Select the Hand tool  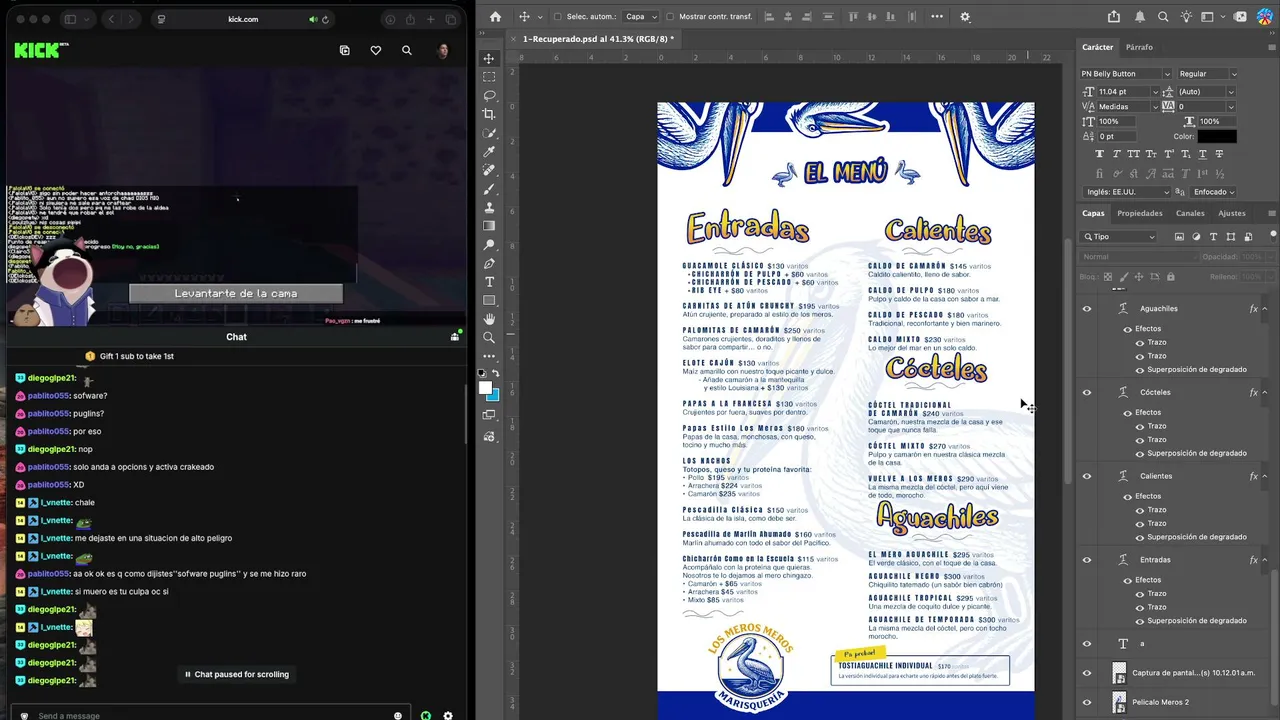coord(489,319)
